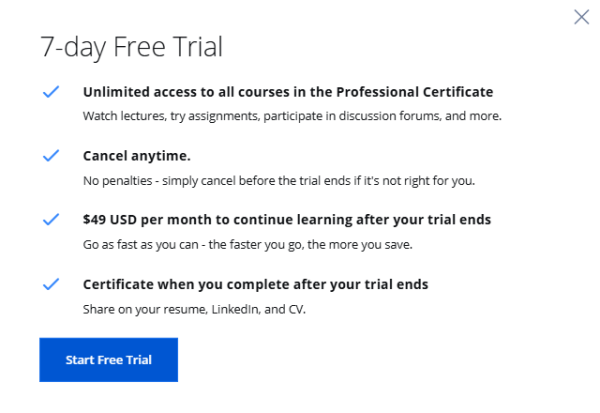Select the Cancel anytime heading
The image size is (600, 413).
(136, 156)
